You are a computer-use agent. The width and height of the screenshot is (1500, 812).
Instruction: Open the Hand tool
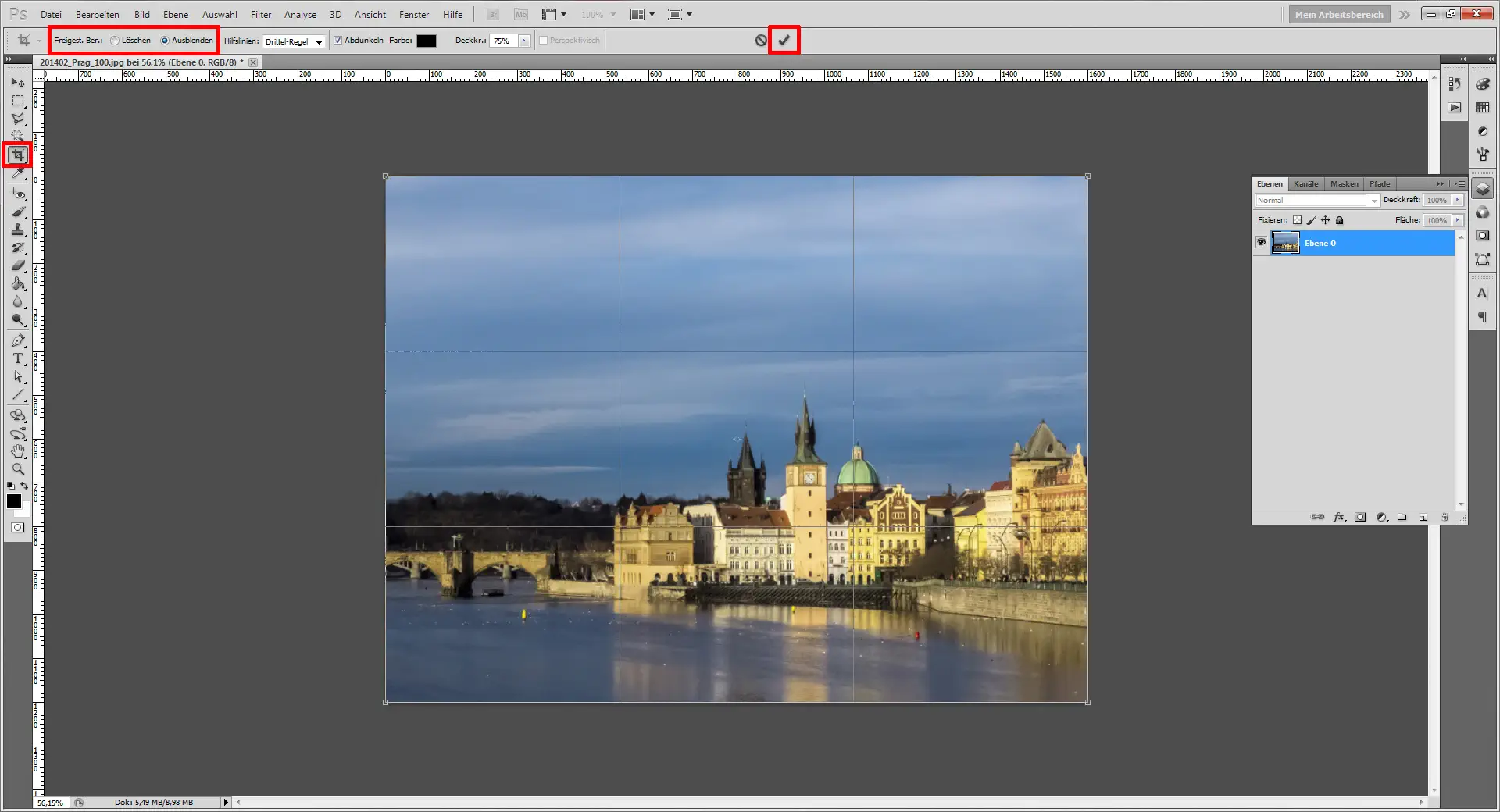click(19, 451)
